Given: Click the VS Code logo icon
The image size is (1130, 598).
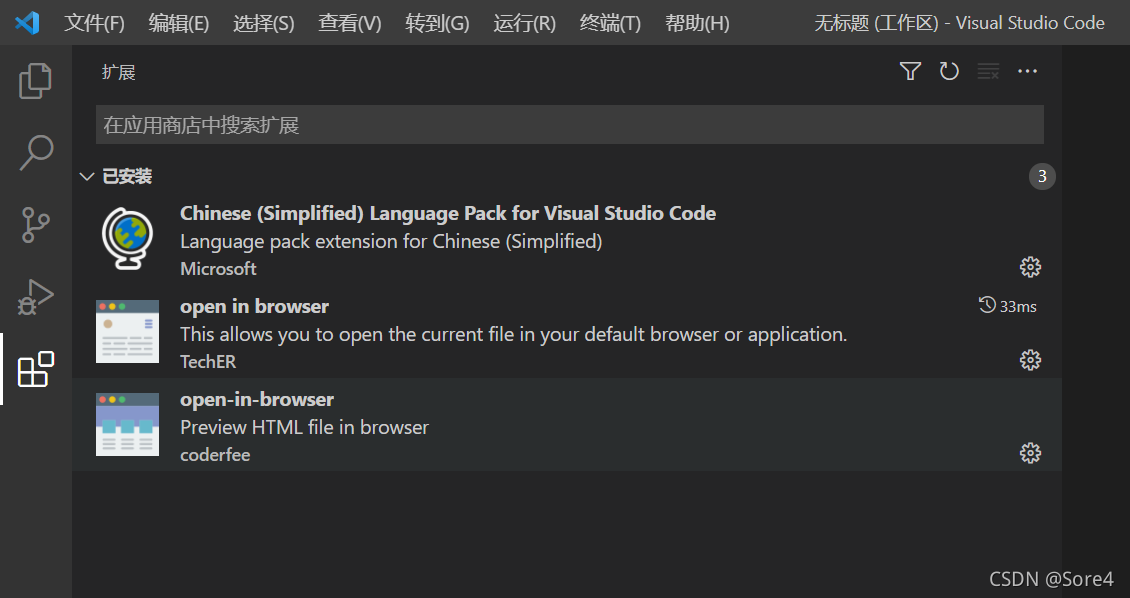Looking at the screenshot, I should tap(27, 23).
